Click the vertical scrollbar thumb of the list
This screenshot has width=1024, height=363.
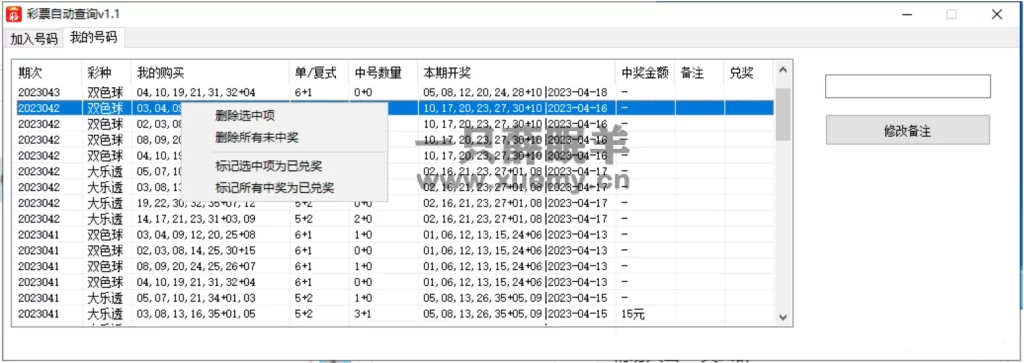point(783,114)
